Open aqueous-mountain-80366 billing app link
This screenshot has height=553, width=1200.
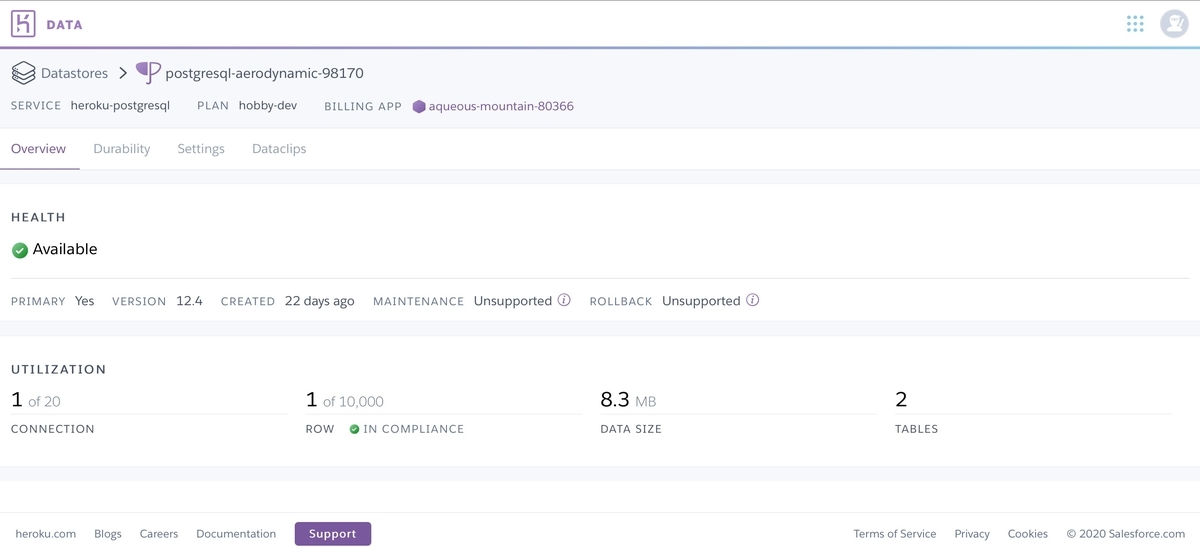tap(501, 106)
